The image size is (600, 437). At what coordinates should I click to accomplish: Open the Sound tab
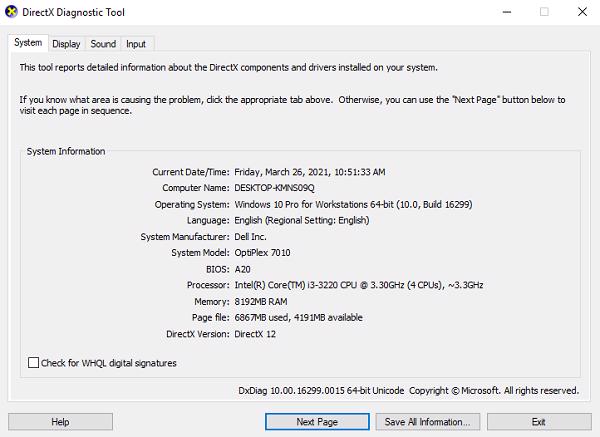(103, 44)
